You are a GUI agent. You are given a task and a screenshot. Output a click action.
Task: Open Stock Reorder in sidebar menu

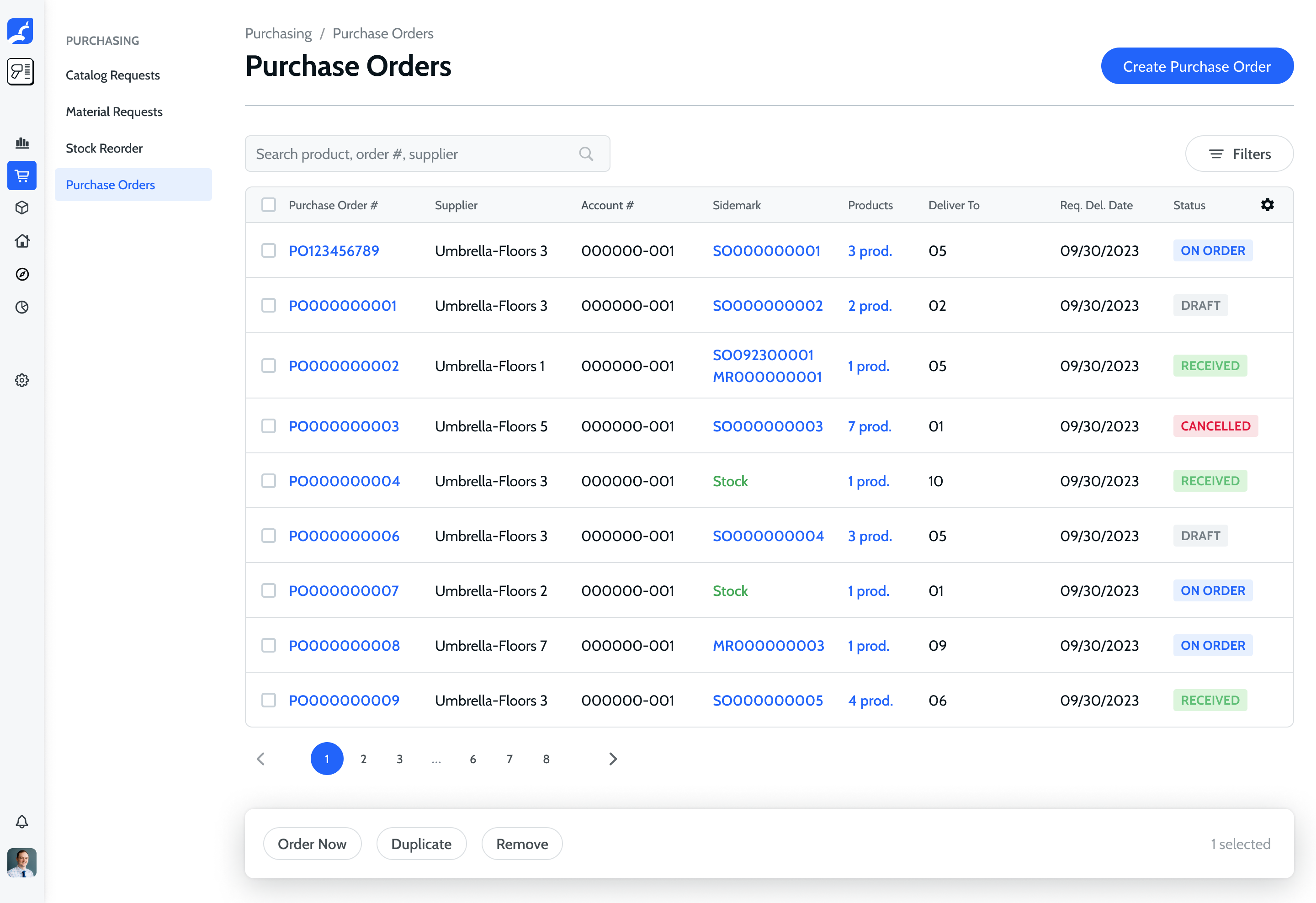pyautogui.click(x=104, y=149)
